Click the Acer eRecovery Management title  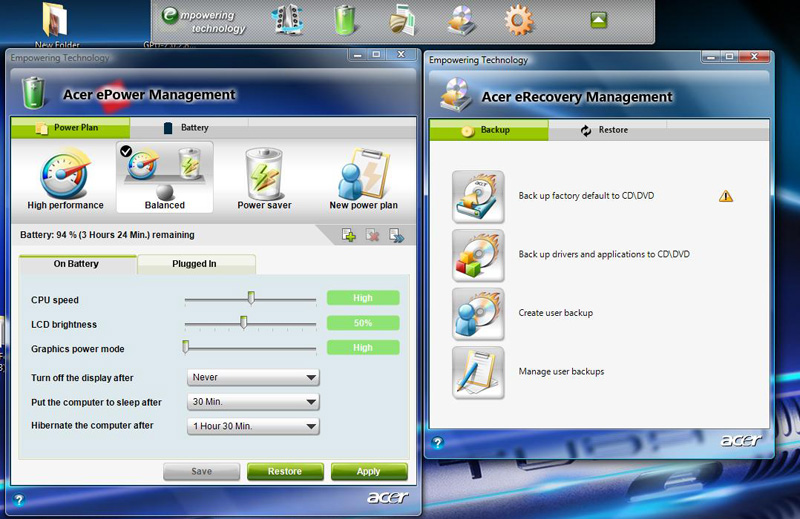[577, 97]
